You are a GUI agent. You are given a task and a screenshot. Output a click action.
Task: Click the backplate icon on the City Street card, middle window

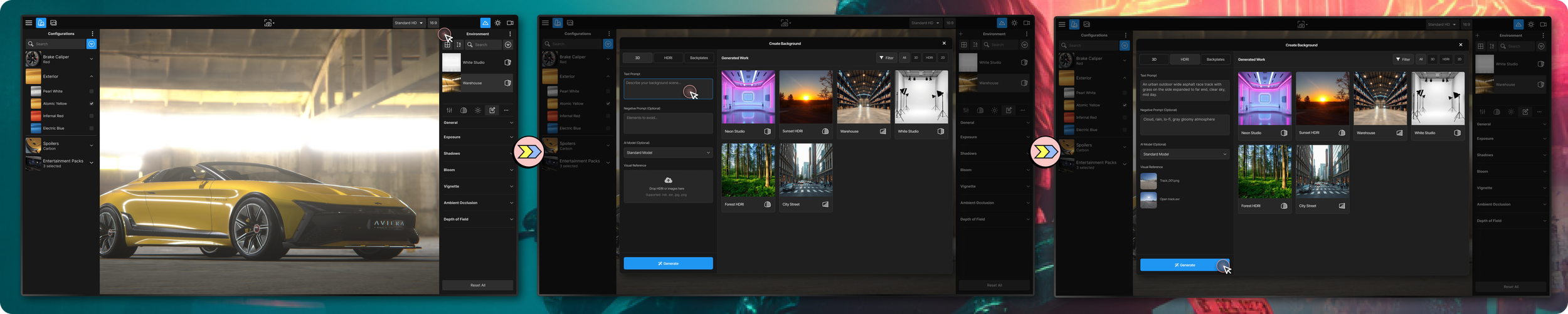point(825,204)
